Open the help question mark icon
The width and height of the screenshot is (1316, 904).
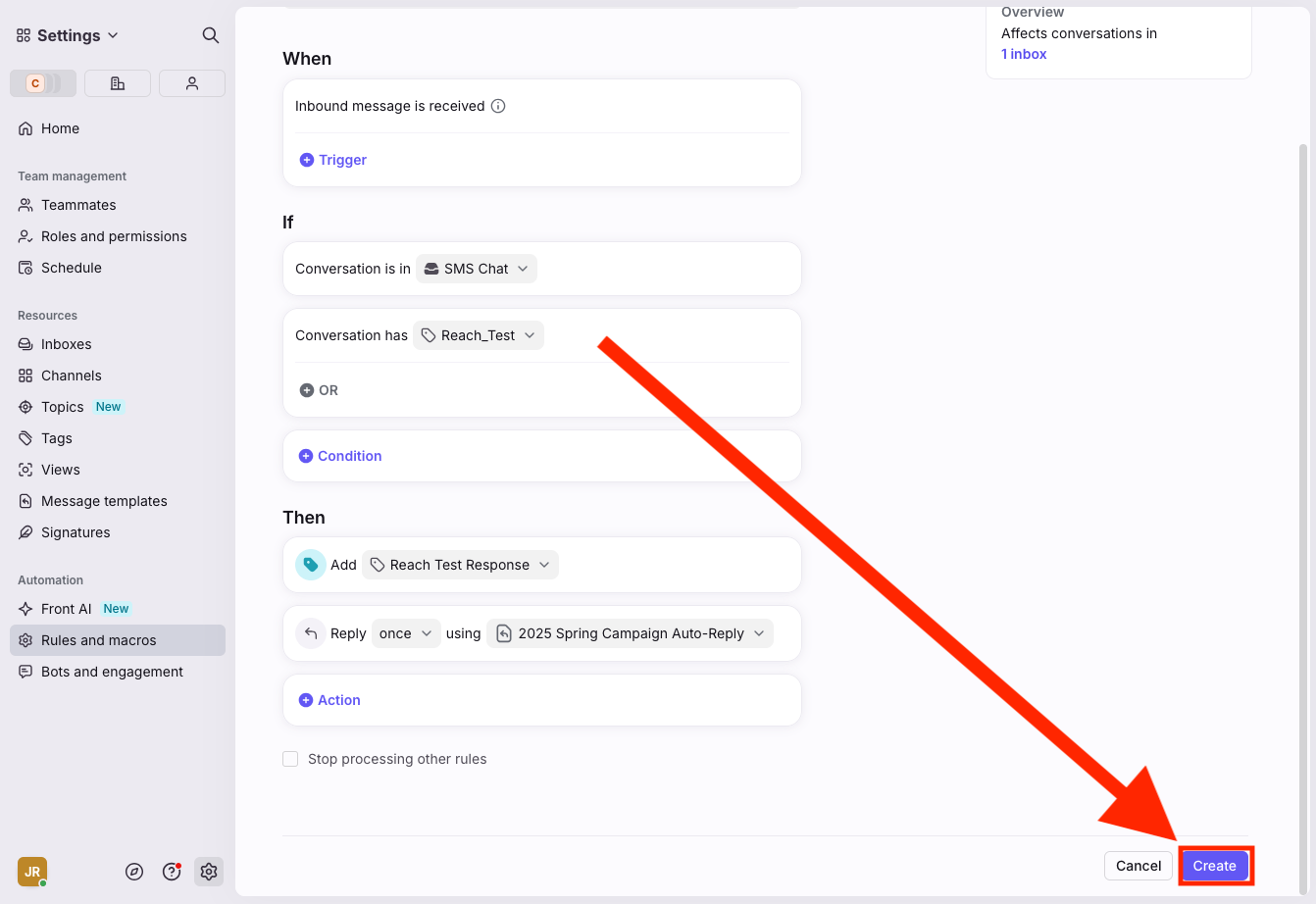tap(172, 872)
